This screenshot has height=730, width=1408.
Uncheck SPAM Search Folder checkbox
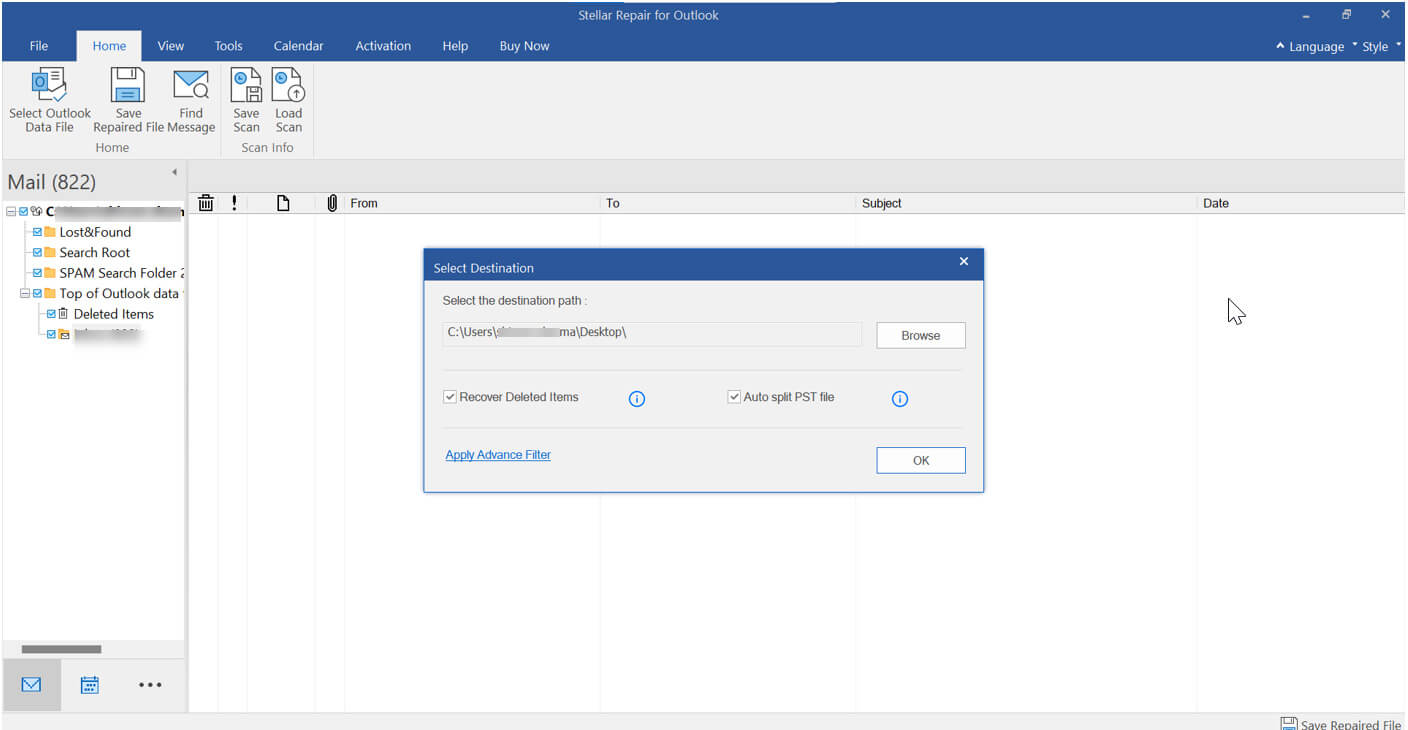37,272
